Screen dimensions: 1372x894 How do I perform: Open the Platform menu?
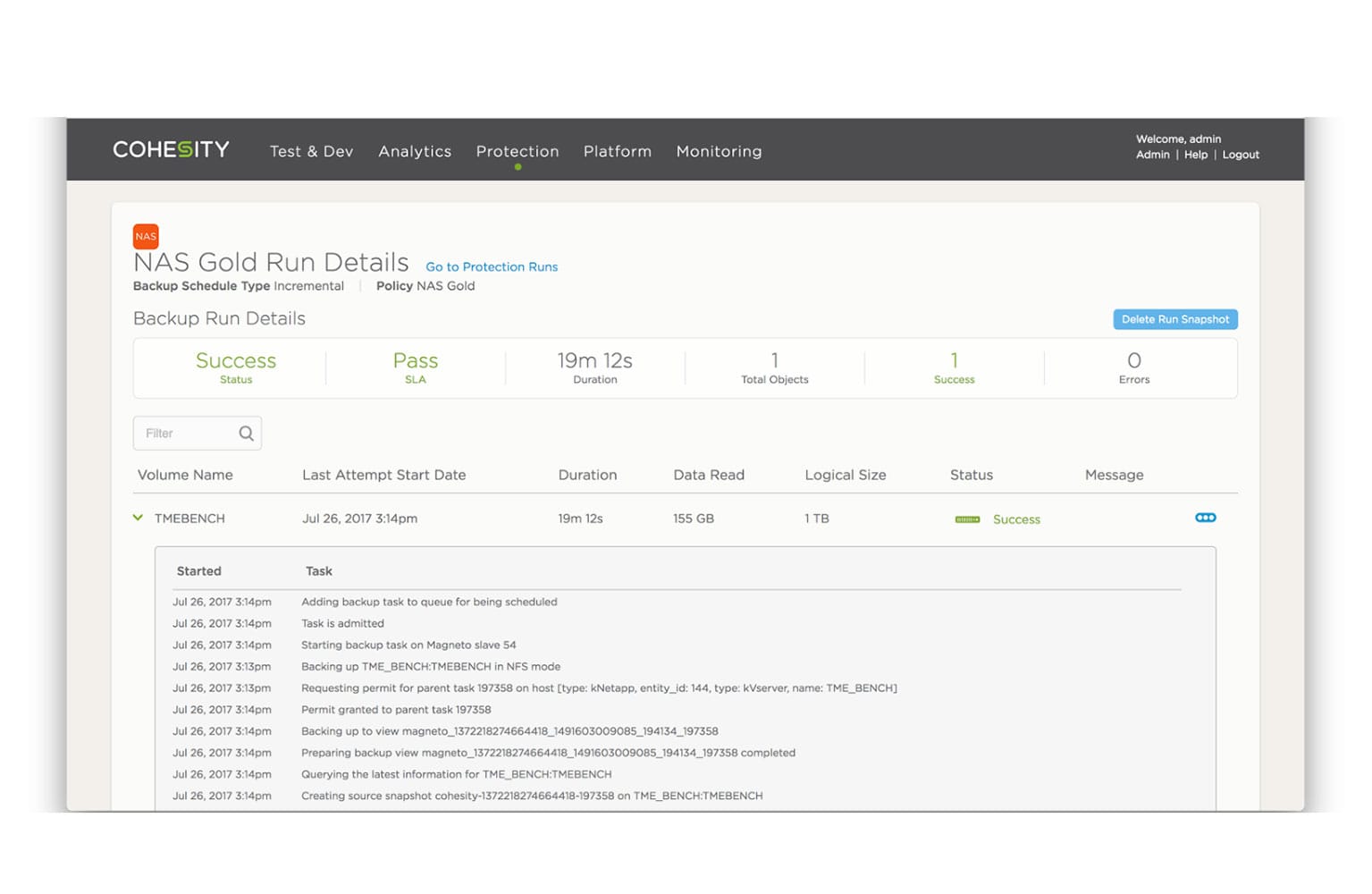click(618, 151)
